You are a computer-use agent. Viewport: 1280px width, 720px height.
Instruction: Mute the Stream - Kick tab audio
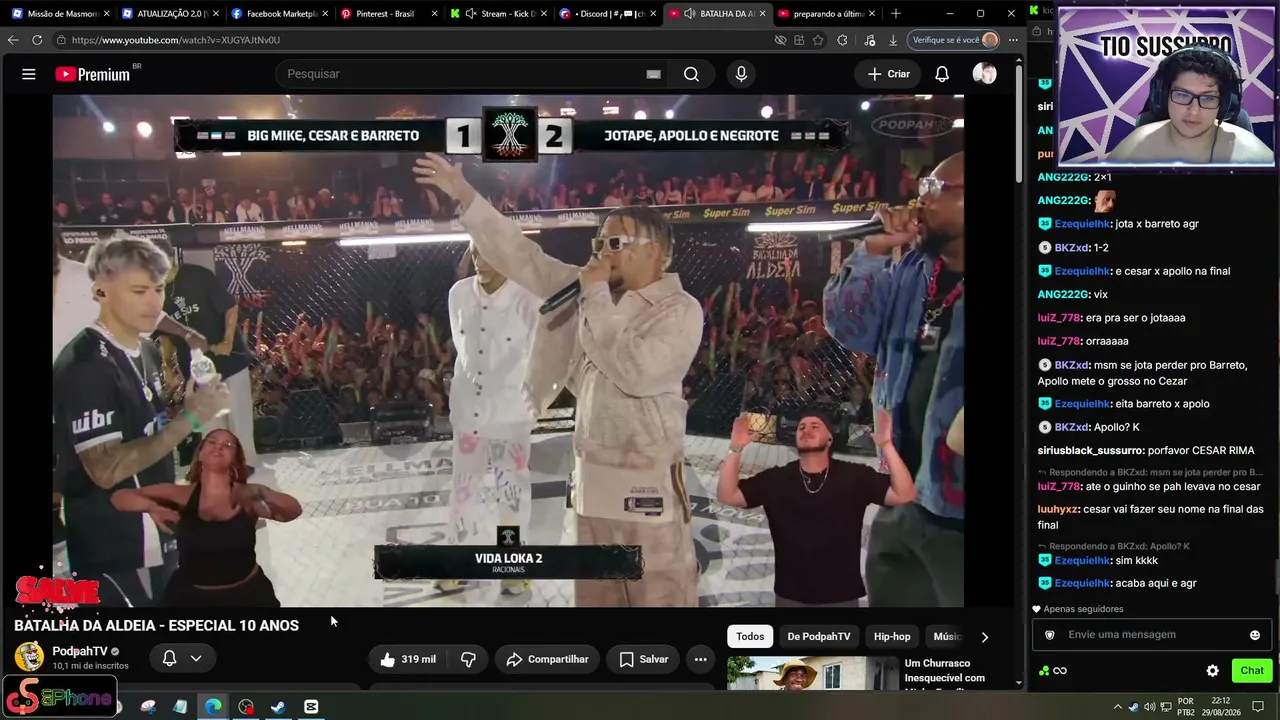[x=471, y=14]
